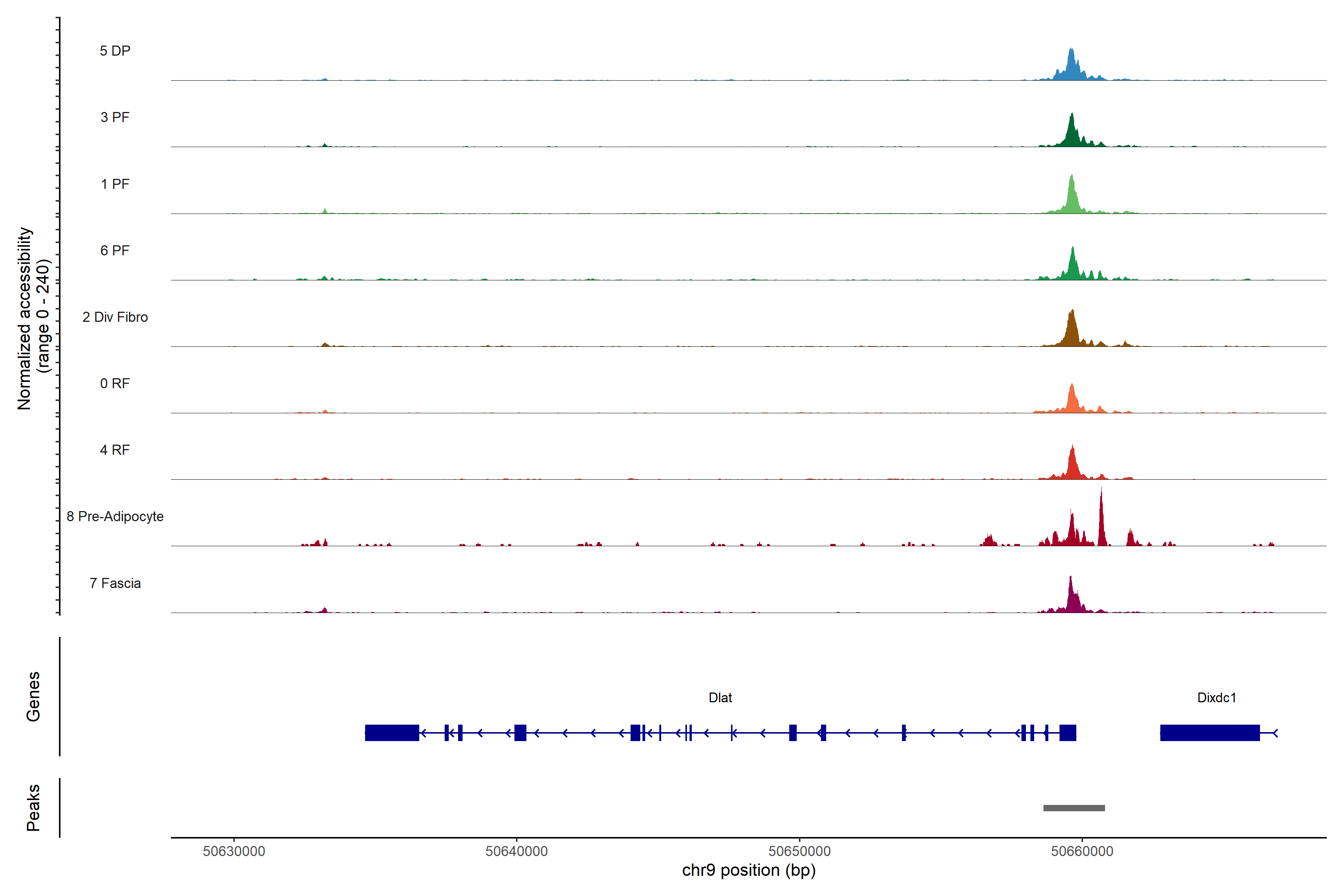1344x896 pixels.
Task: Click the 4 RF track label
Action: point(115,450)
